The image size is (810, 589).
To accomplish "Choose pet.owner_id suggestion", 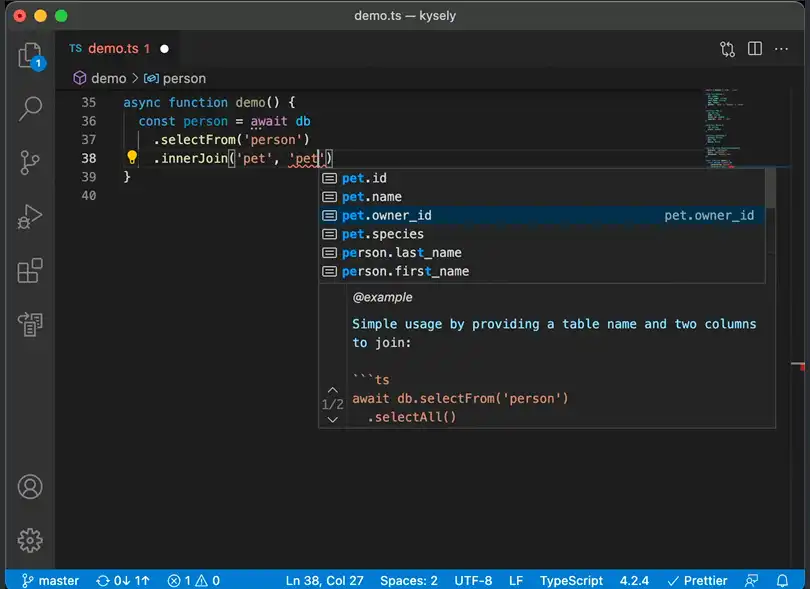I will click(x=542, y=215).
